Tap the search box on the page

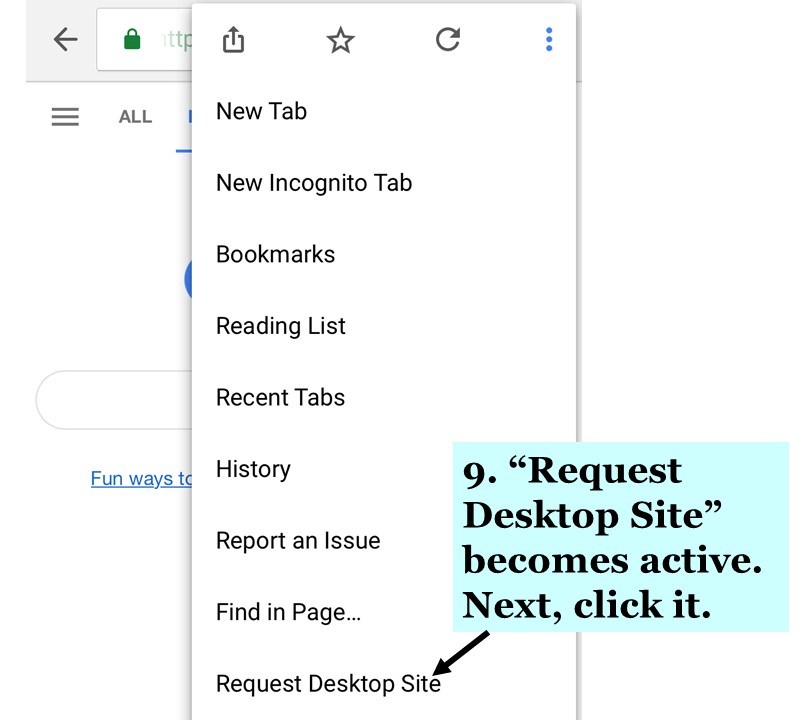pyautogui.click(x=114, y=400)
